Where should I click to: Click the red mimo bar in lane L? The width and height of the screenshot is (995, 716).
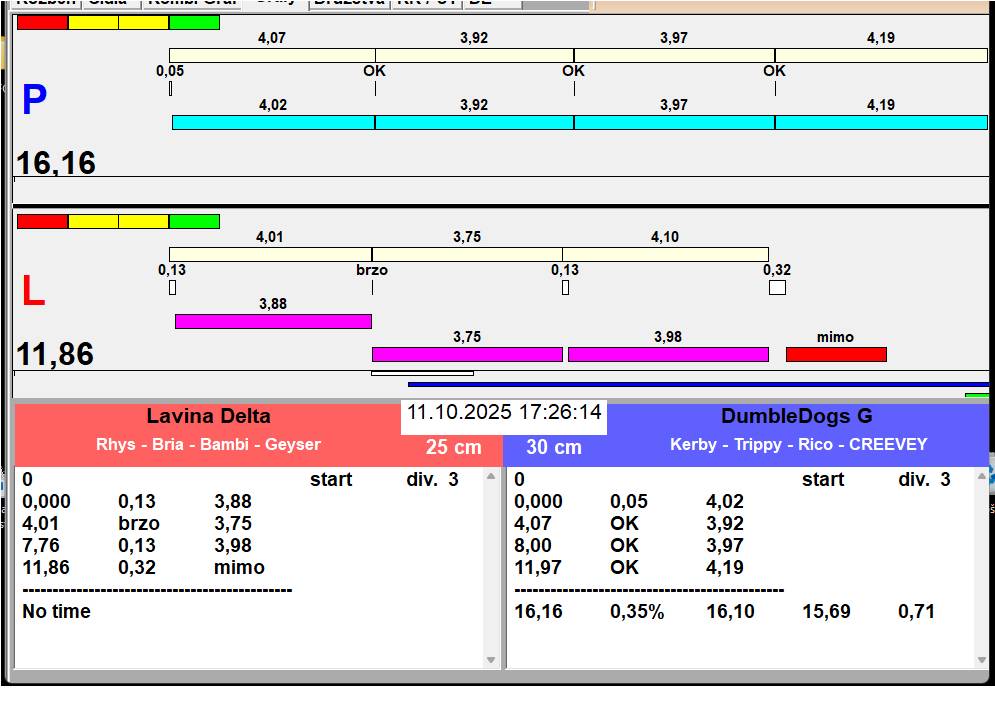[836, 354]
